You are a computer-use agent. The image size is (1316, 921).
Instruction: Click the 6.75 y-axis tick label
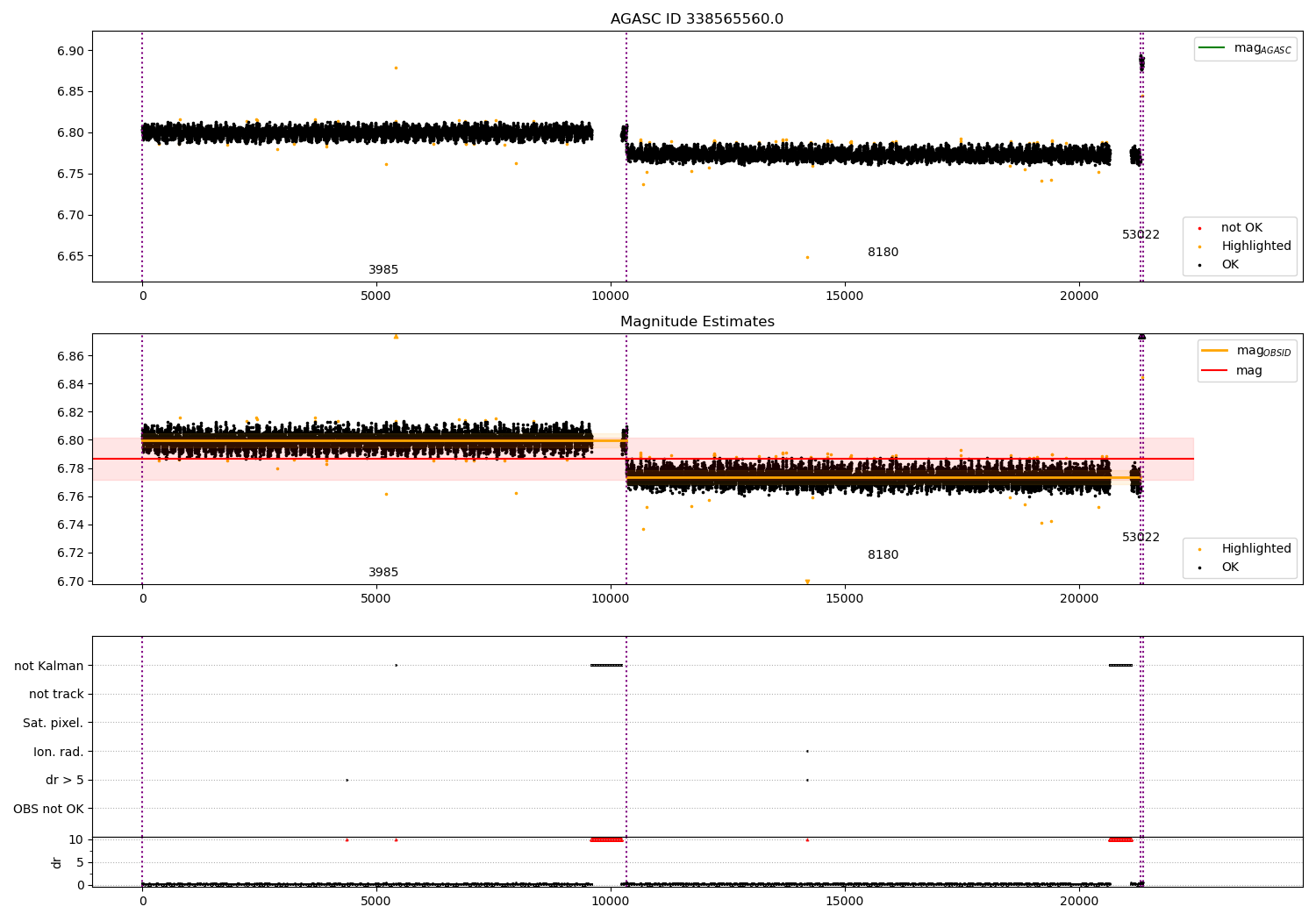pos(70,174)
